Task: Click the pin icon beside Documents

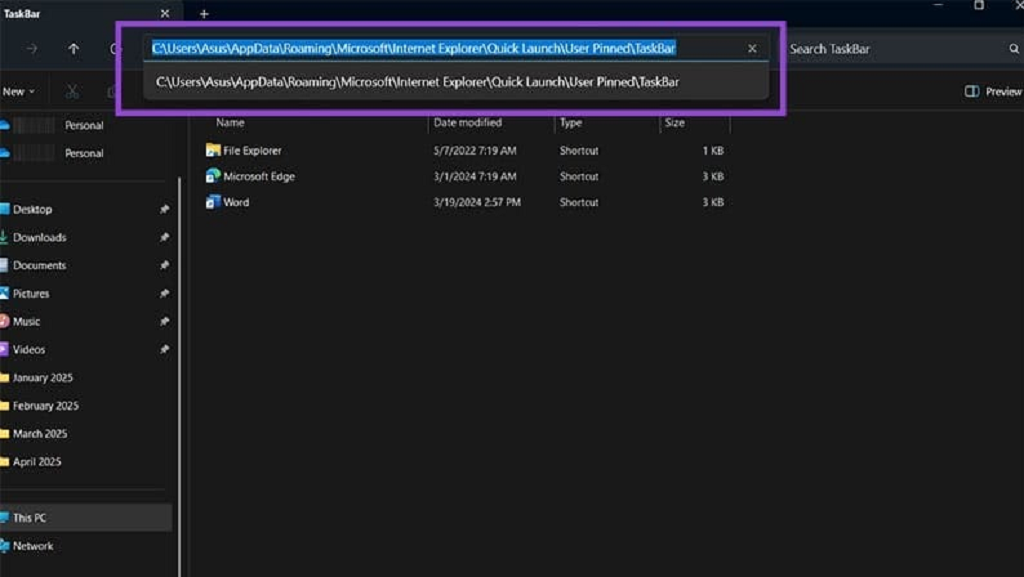Action: point(164,265)
